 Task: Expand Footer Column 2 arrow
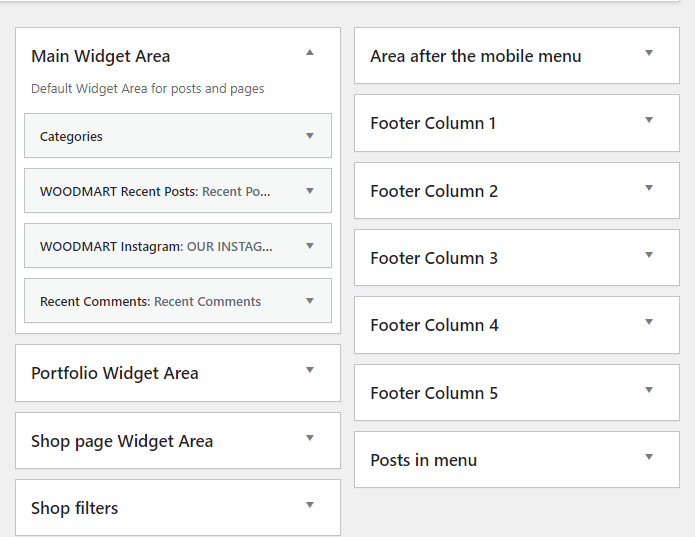coord(649,188)
